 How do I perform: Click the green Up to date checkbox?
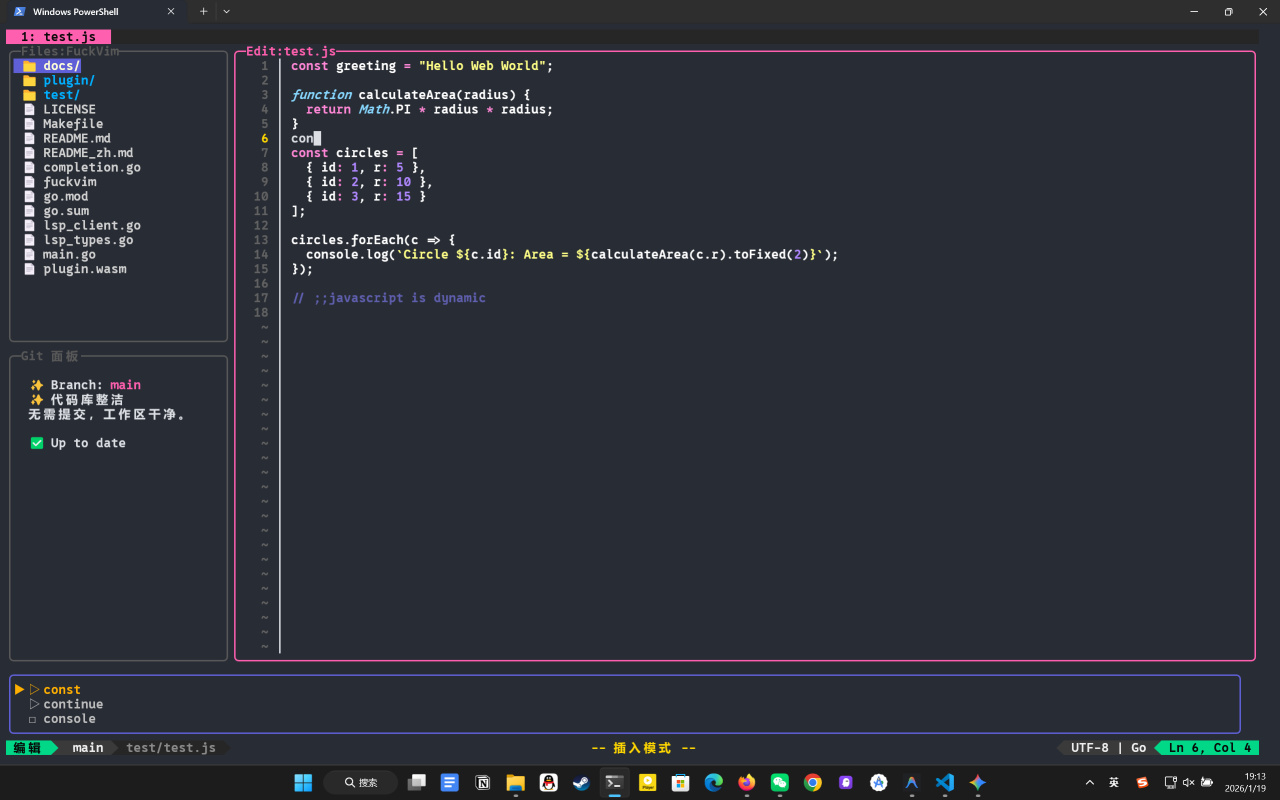tap(37, 443)
